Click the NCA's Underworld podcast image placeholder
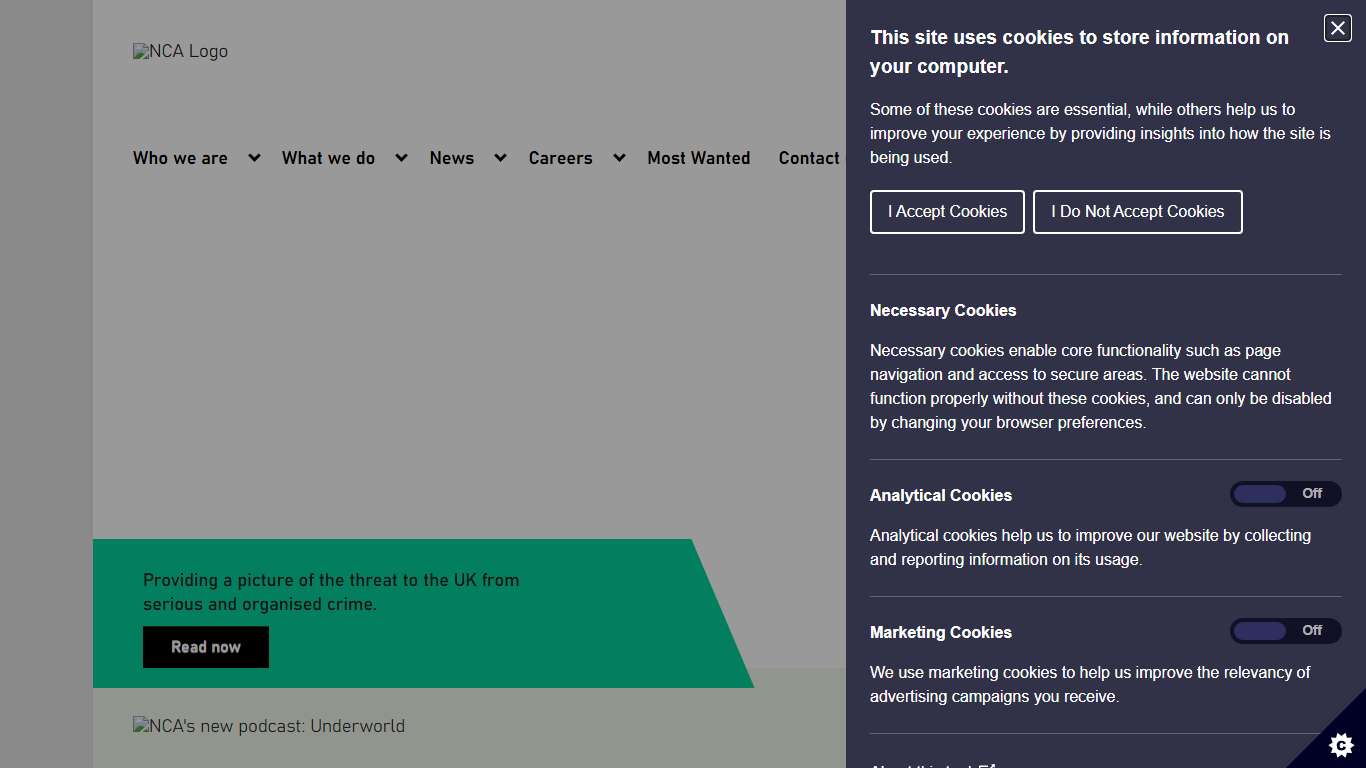 (268, 726)
